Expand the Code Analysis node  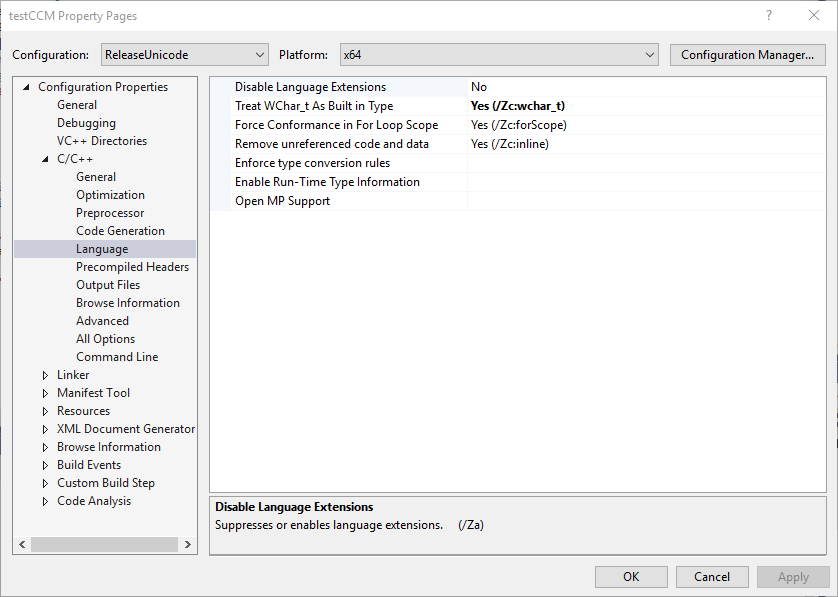coord(46,501)
